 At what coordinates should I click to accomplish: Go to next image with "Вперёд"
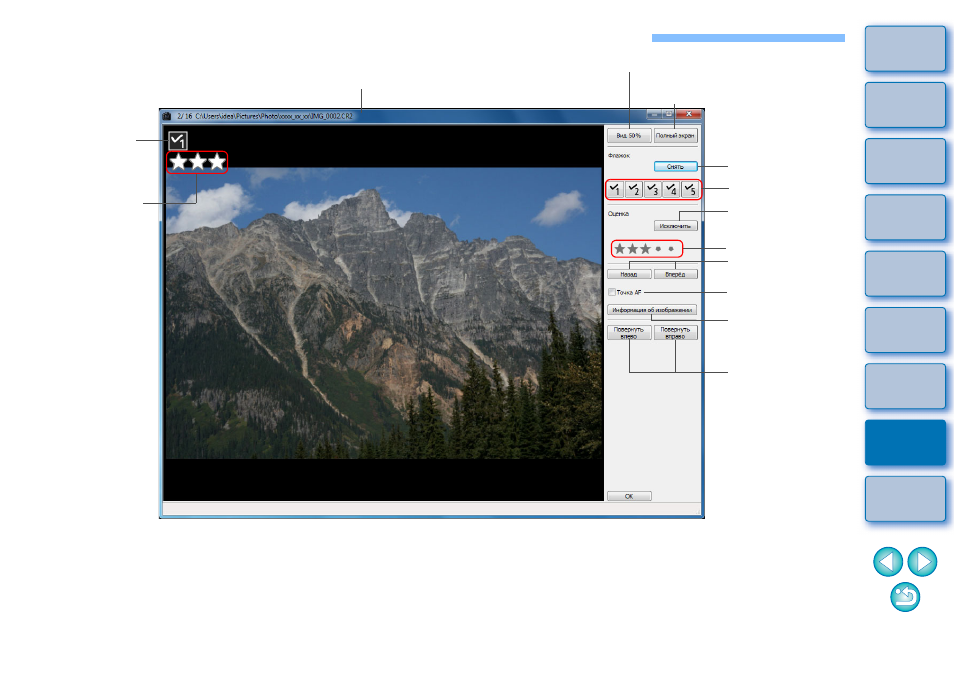(675, 274)
